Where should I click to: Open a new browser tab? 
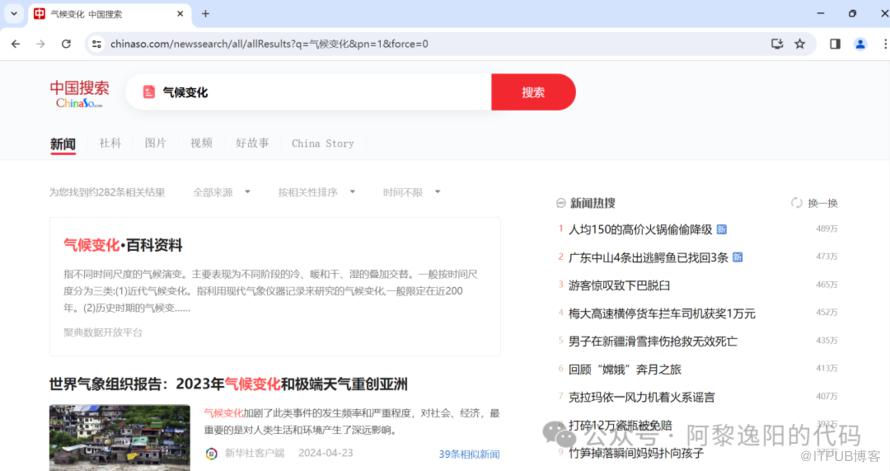click(206, 14)
